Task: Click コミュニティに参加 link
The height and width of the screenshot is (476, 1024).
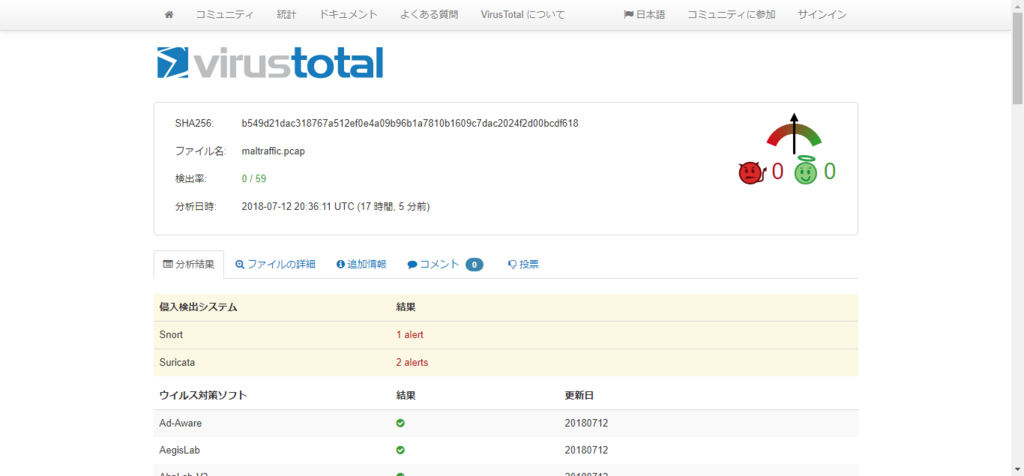Action: (x=731, y=14)
